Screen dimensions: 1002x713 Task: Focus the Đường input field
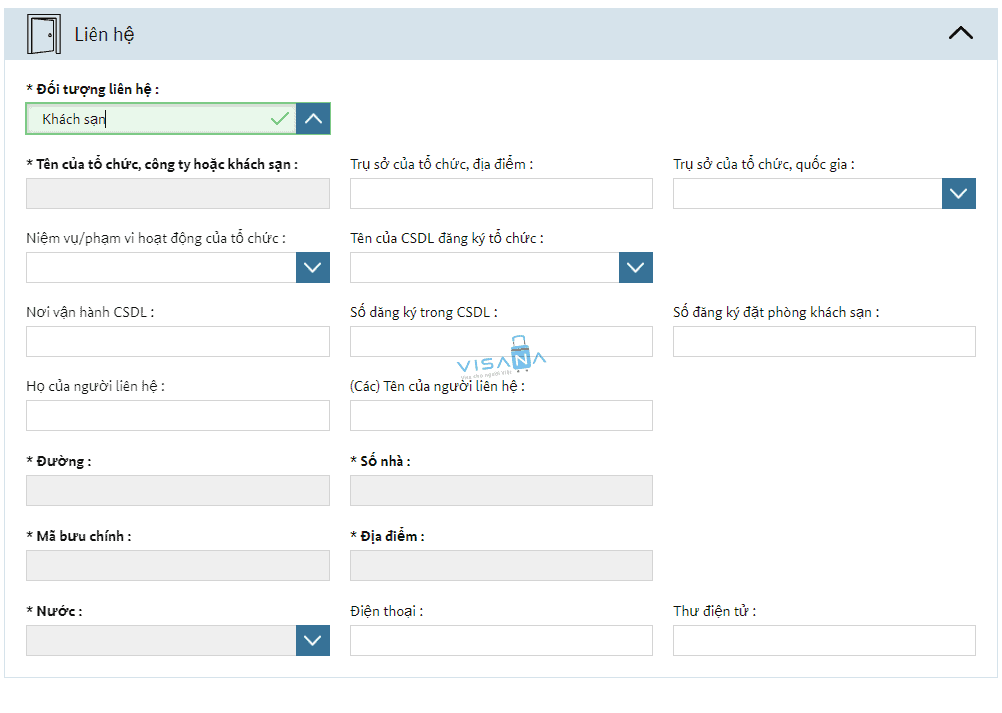(x=178, y=491)
